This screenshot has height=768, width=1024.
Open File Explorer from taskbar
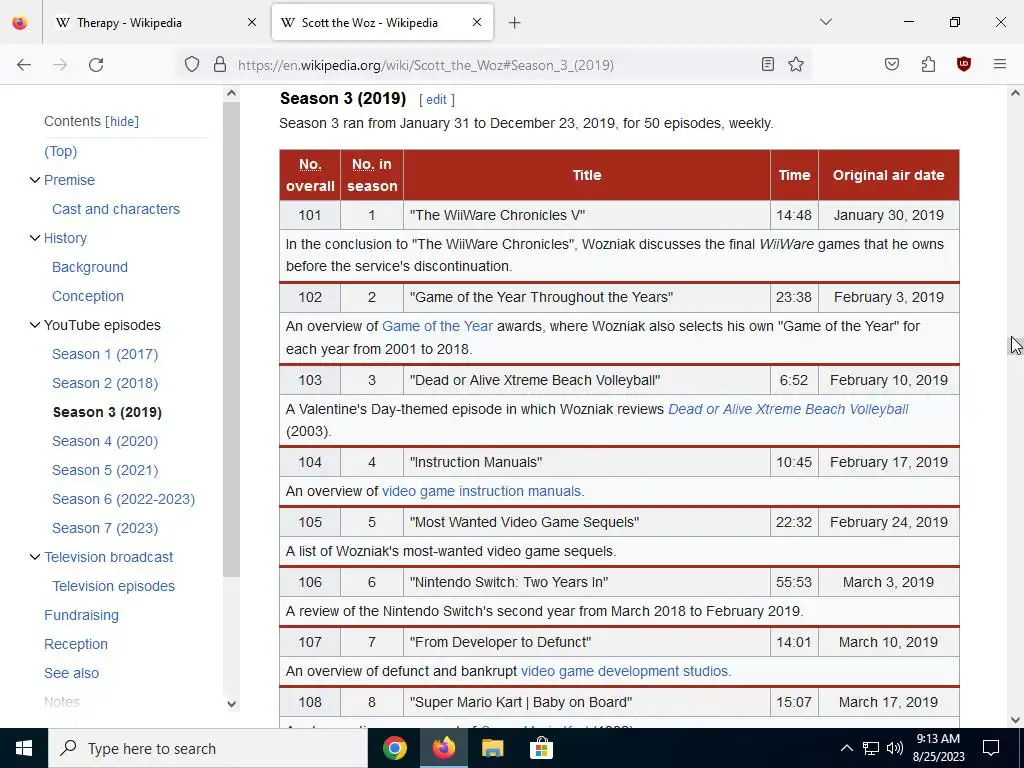tap(492, 748)
